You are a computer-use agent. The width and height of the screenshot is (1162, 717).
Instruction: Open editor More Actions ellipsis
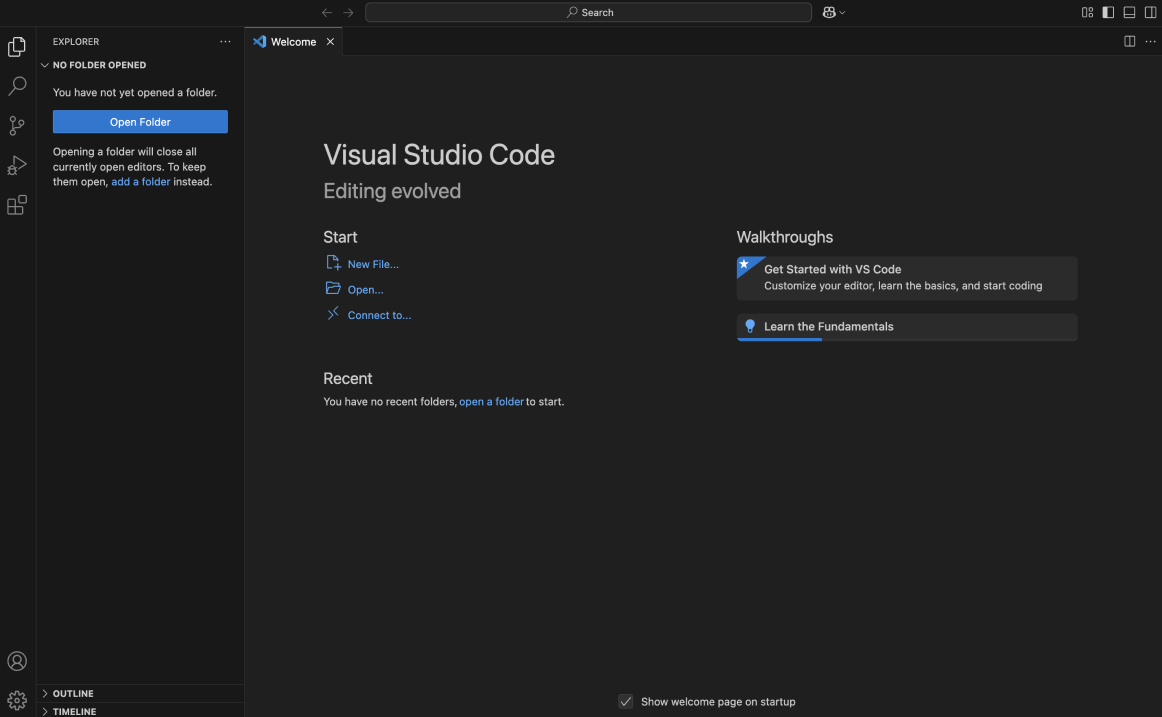pyautogui.click(x=1150, y=41)
